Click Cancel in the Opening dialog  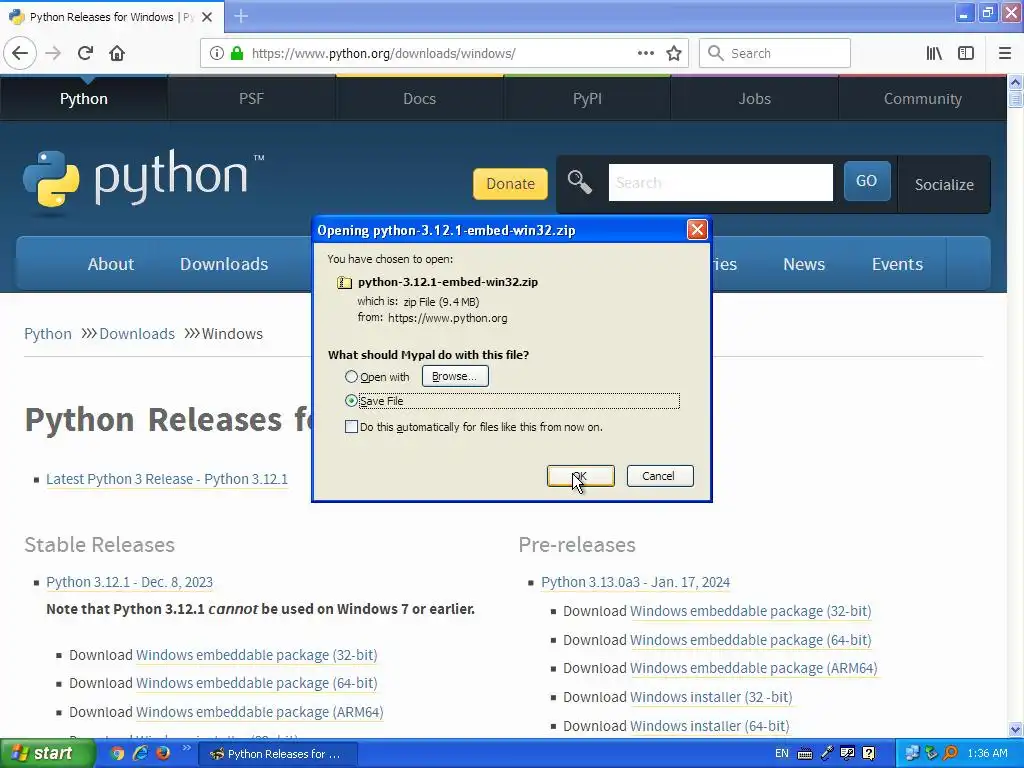660,476
